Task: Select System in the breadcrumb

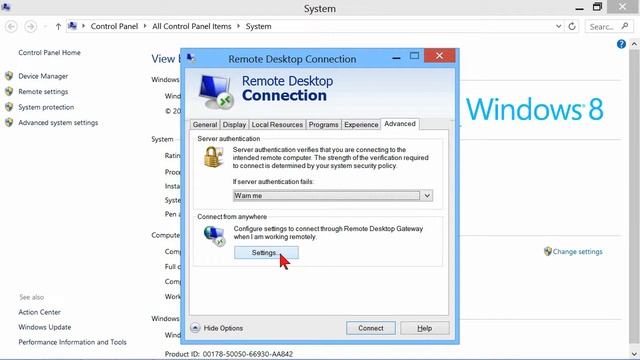Action: point(258,27)
